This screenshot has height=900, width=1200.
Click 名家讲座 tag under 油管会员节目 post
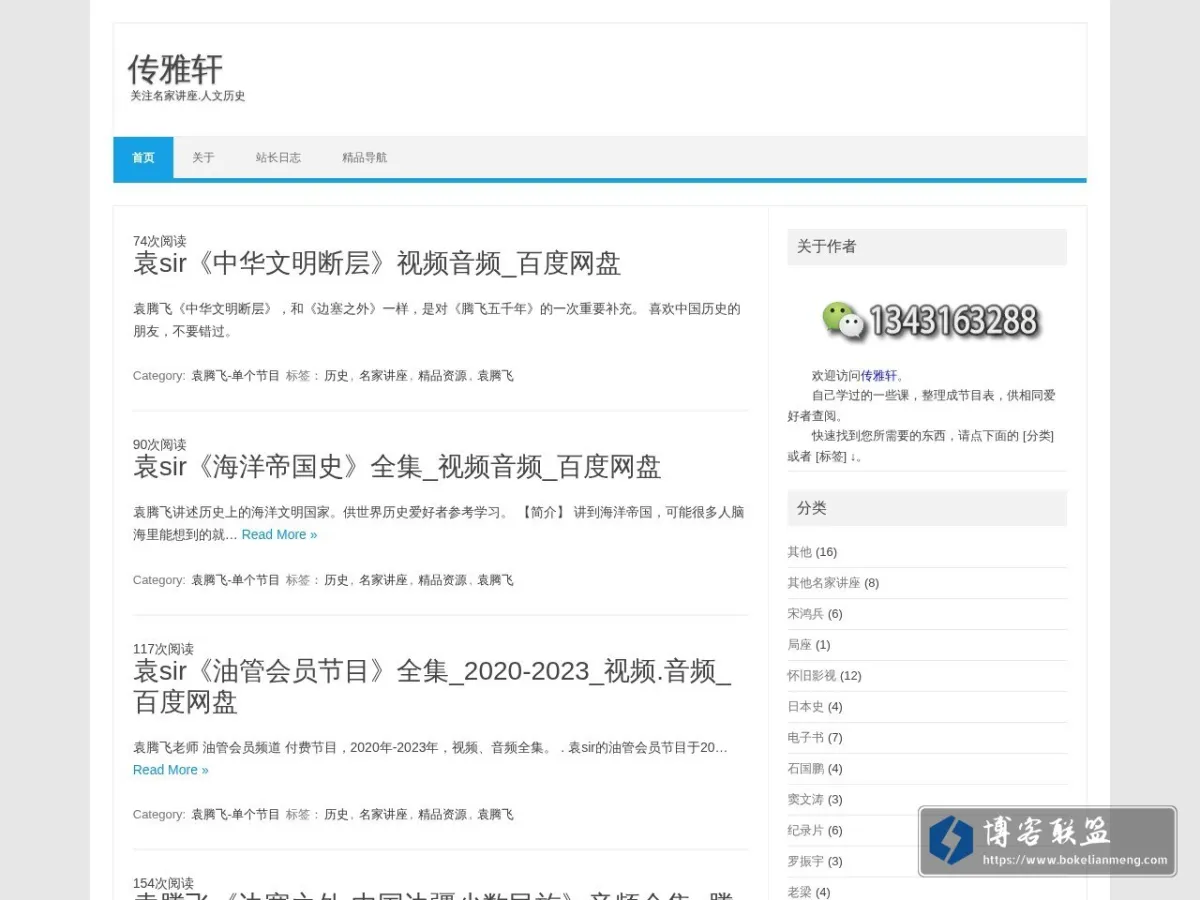(383, 815)
